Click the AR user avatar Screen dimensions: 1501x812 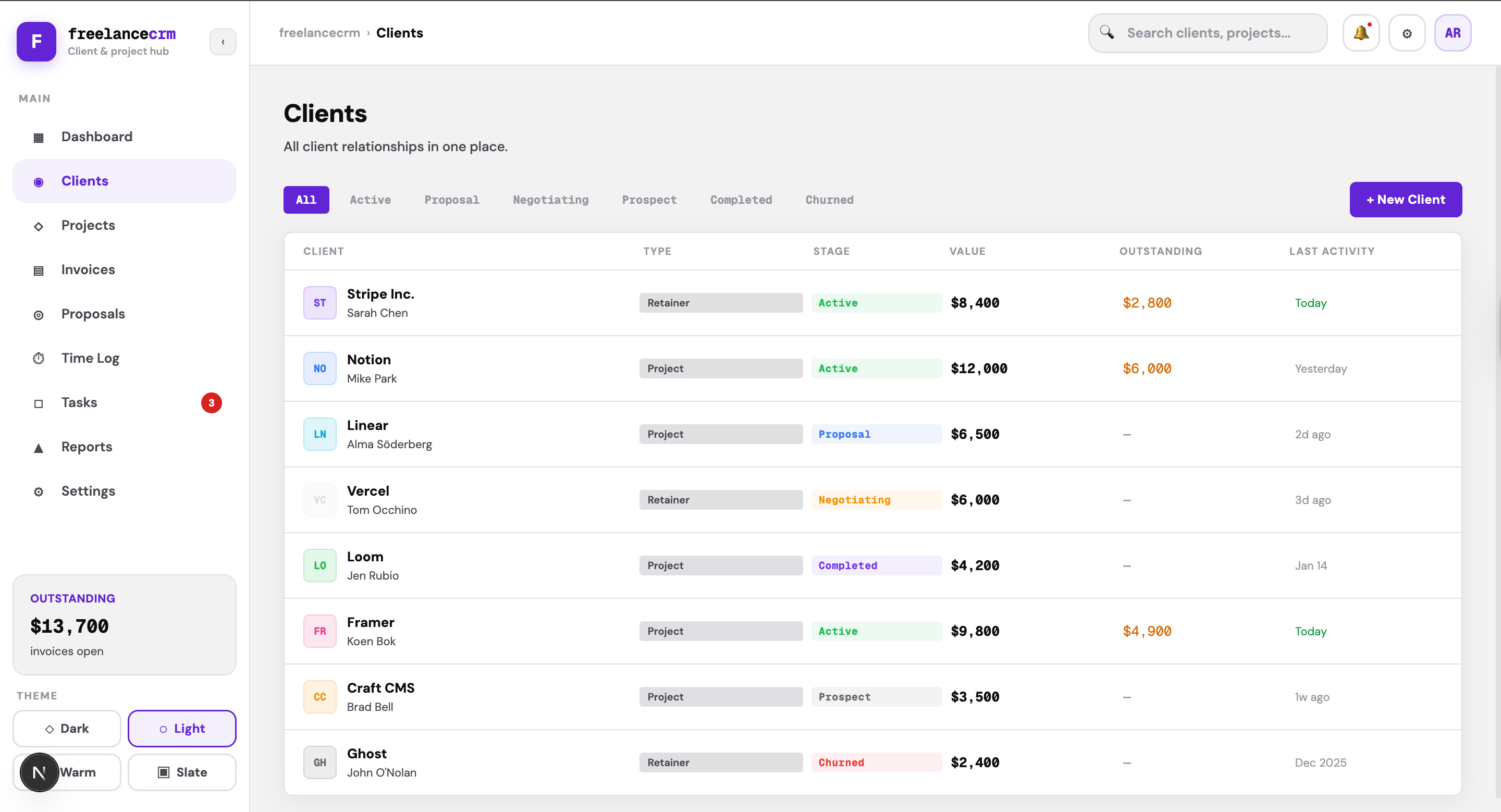click(1453, 33)
